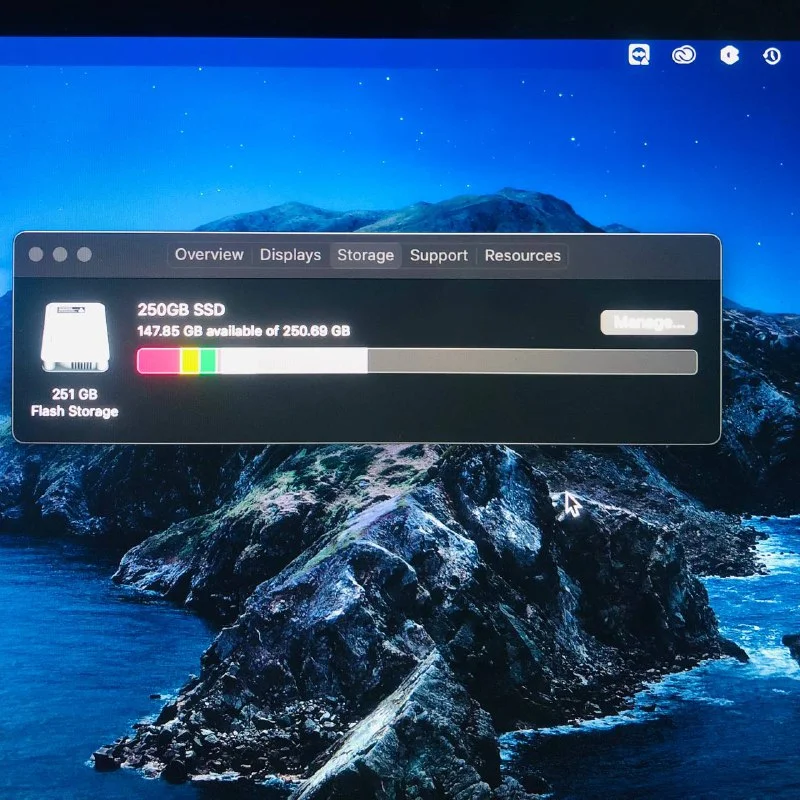800x800 pixels.
Task: Click the white hexagon menu bar icon
Action: click(x=729, y=55)
